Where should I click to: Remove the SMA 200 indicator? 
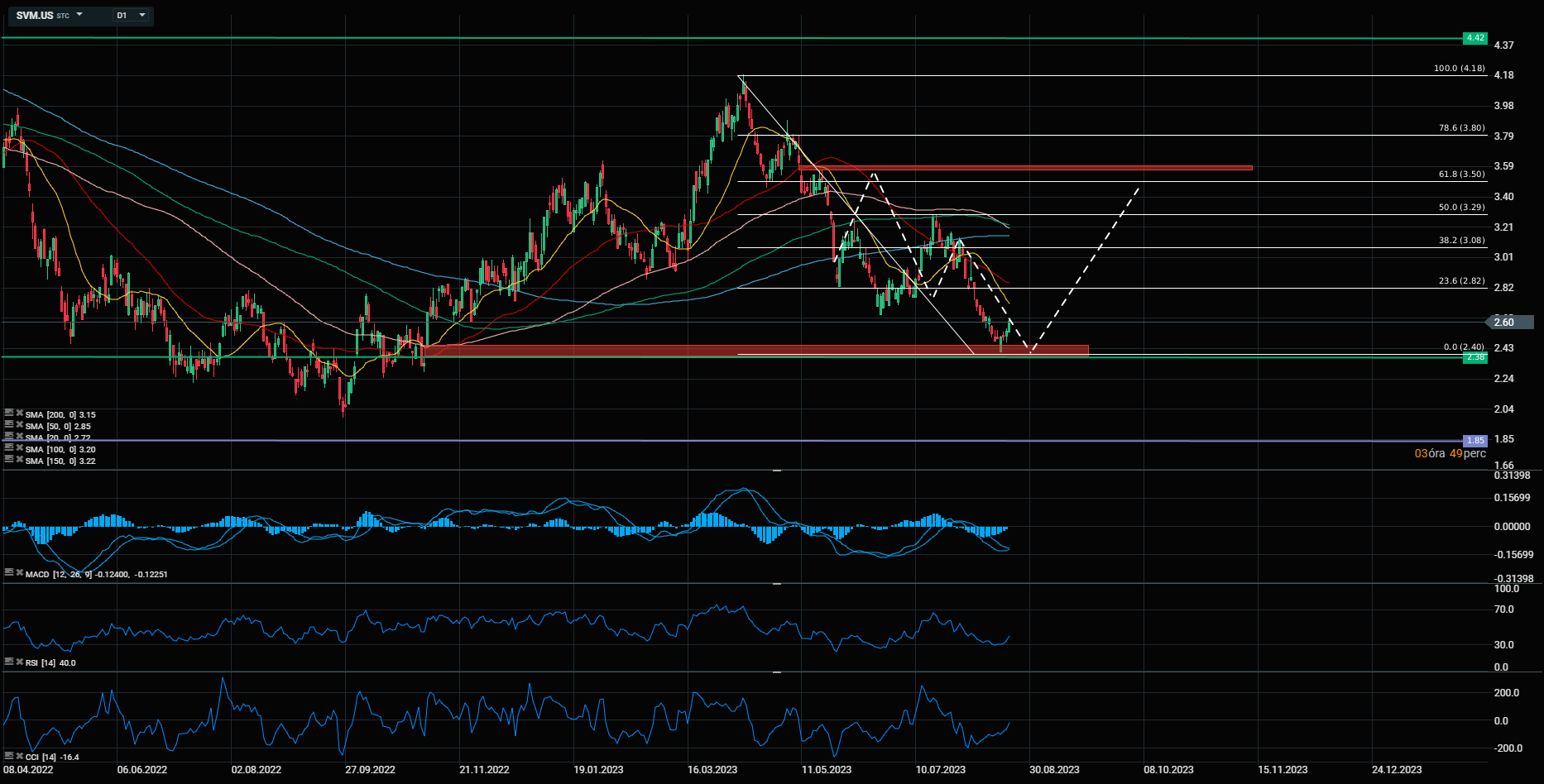point(19,414)
